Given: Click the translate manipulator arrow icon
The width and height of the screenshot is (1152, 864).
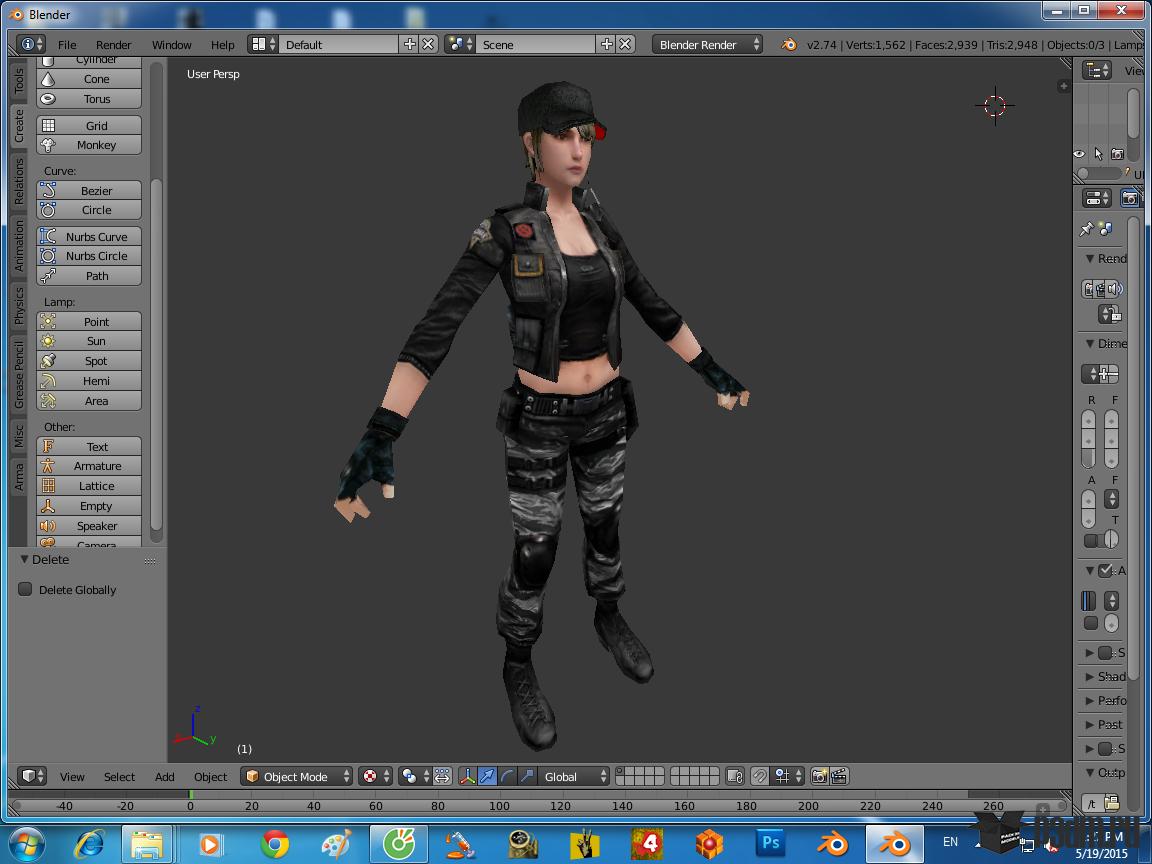Looking at the screenshot, I should coord(487,777).
